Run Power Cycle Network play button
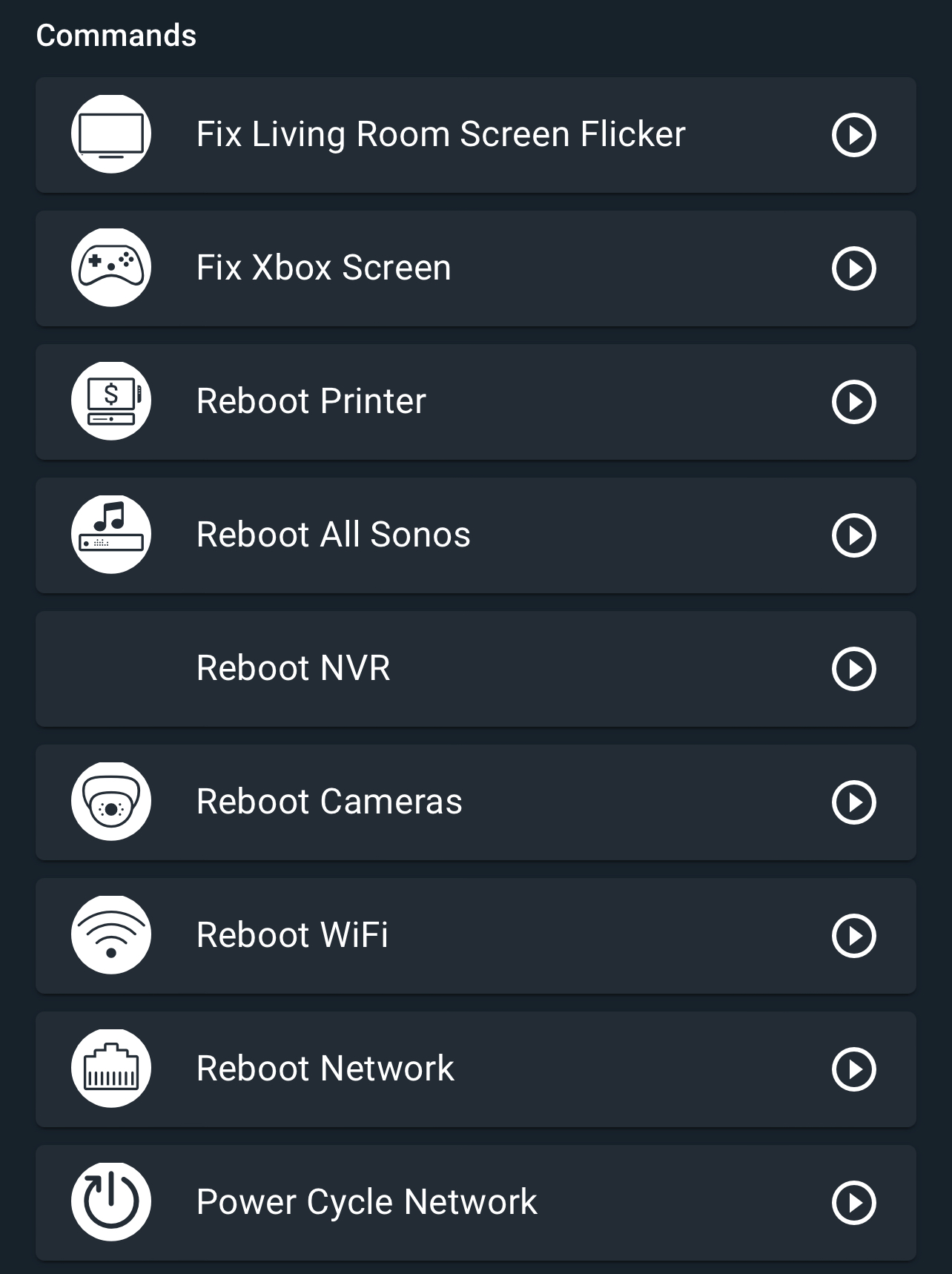This screenshot has height=1274, width=952. point(854,1203)
